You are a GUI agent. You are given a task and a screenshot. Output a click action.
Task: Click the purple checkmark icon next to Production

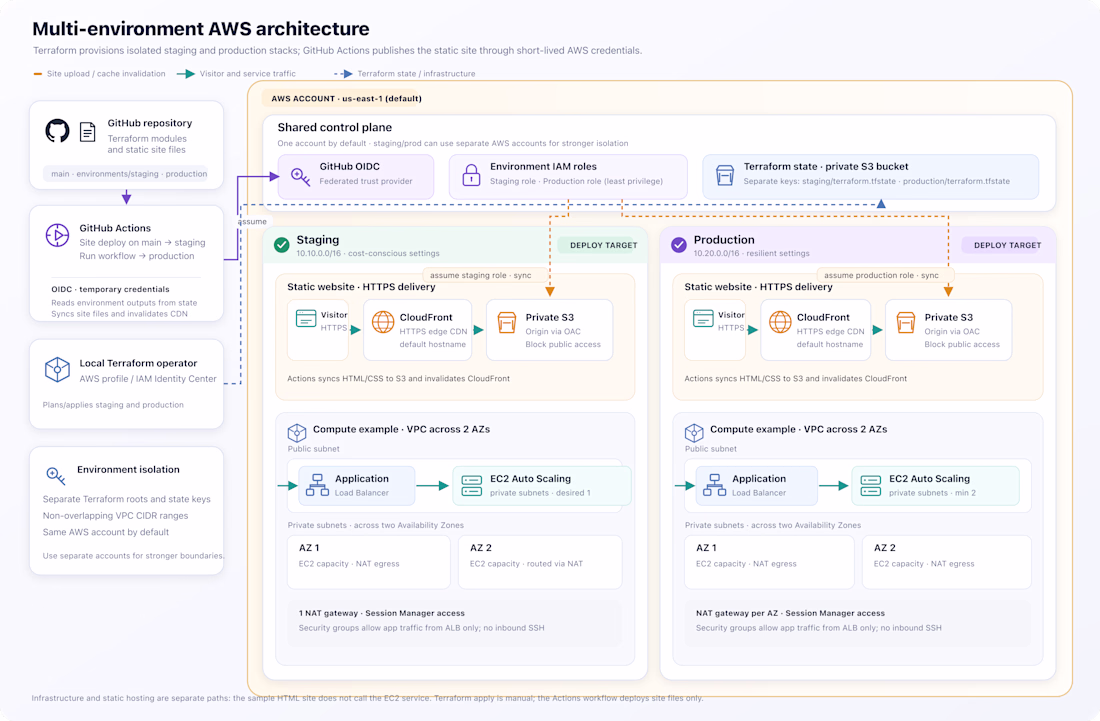679,245
